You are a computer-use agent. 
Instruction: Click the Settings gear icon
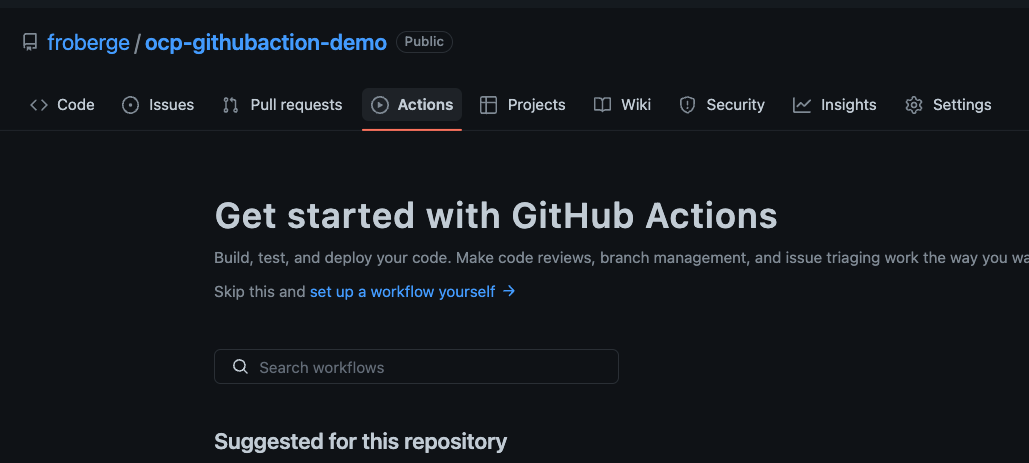[x=914, y=105]
